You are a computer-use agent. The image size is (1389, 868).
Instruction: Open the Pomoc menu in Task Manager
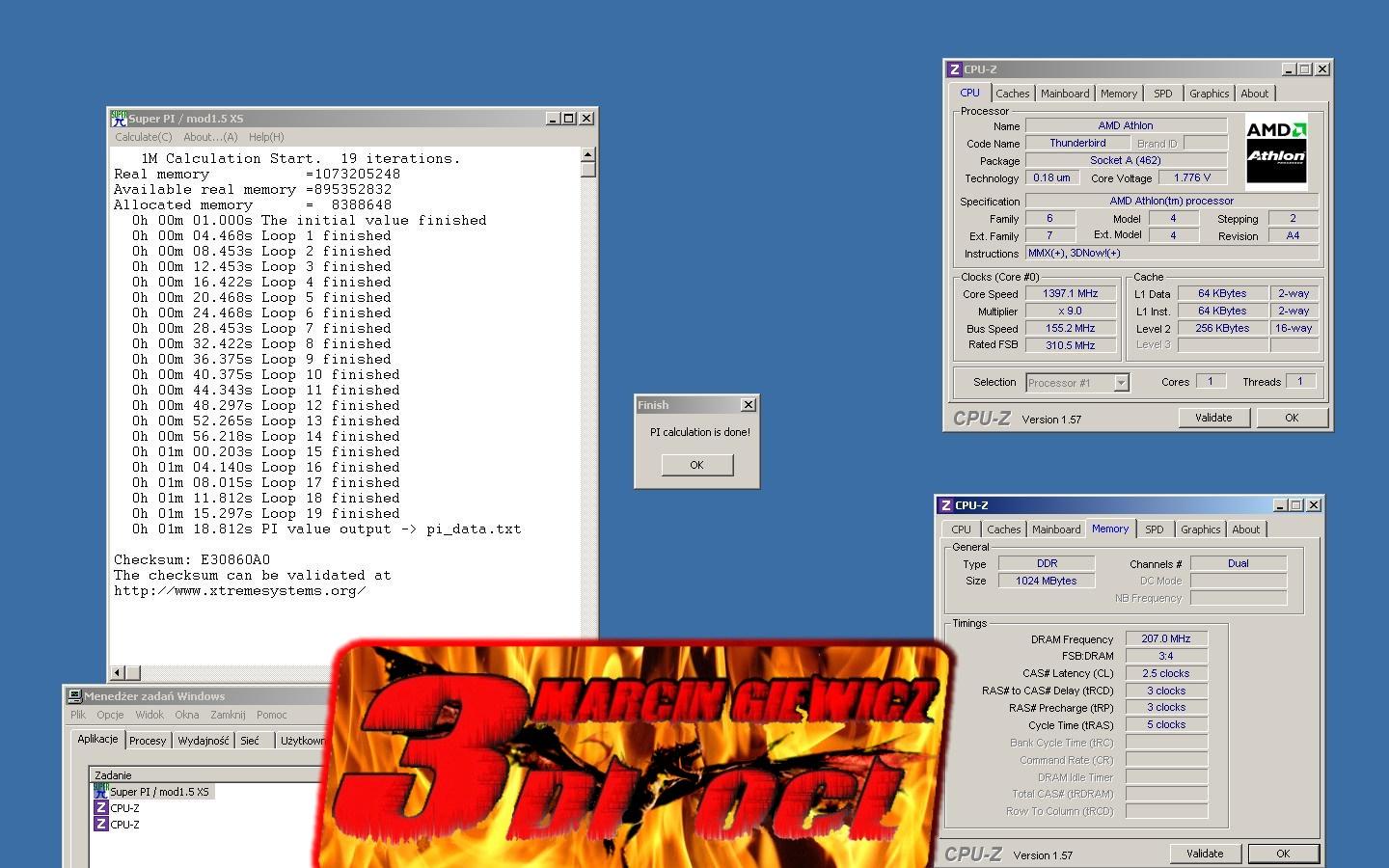[271, 715]
